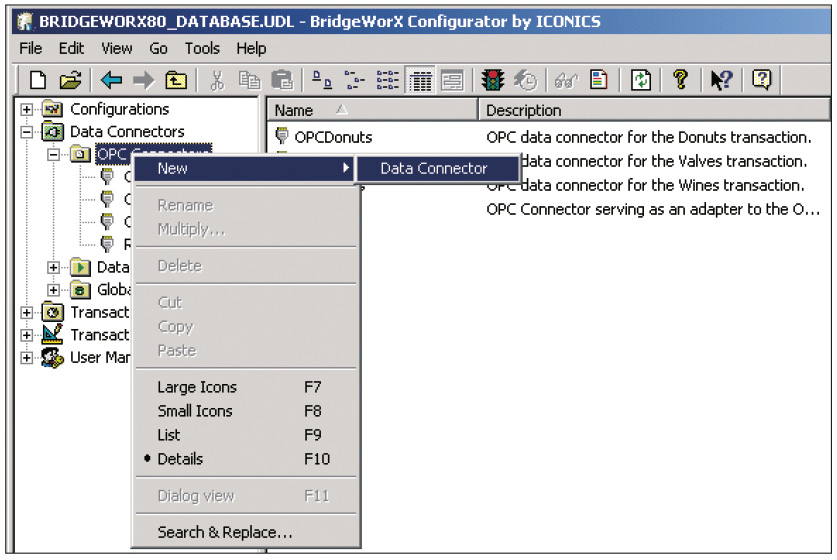Click the Open folder toolbar icon
Viewport: 837px width, 560px height.
click(x=70, y=81)
